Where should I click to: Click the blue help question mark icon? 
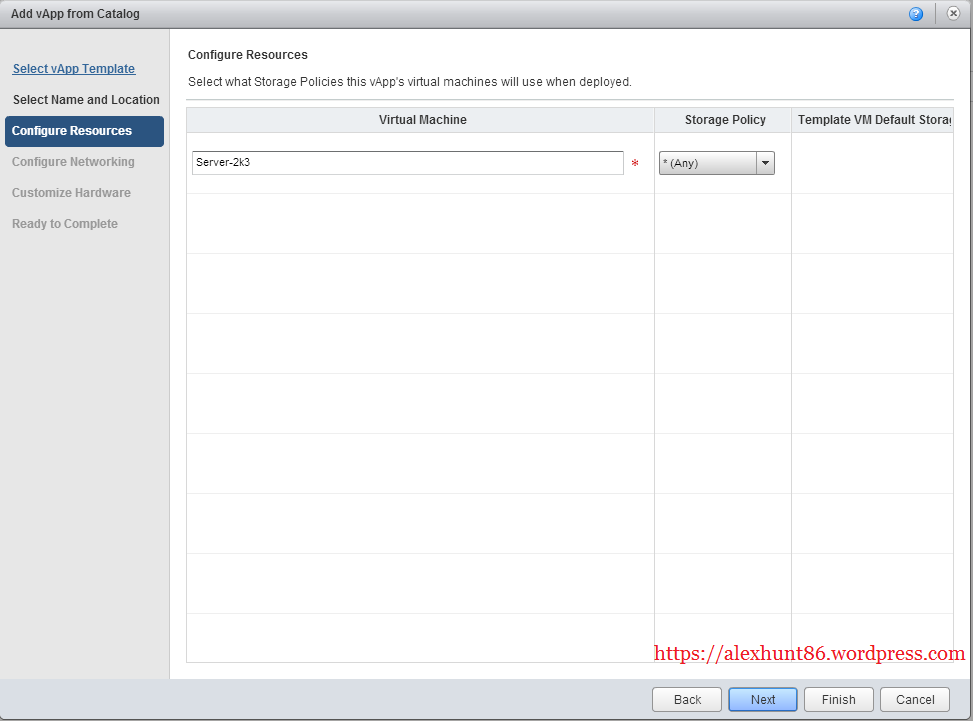915,14
